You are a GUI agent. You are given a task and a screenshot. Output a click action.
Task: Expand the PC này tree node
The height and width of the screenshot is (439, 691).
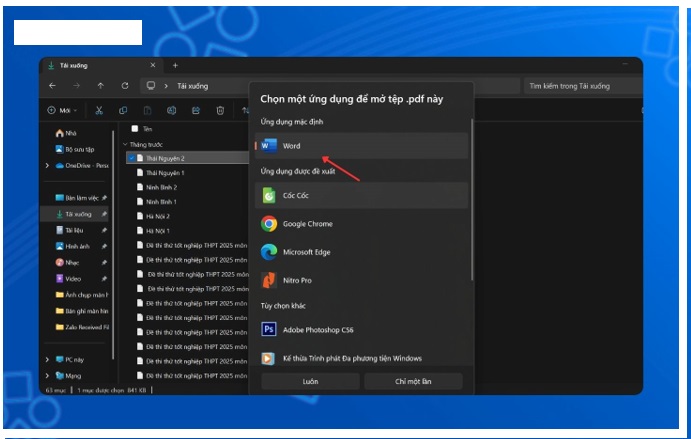point(47,359)
